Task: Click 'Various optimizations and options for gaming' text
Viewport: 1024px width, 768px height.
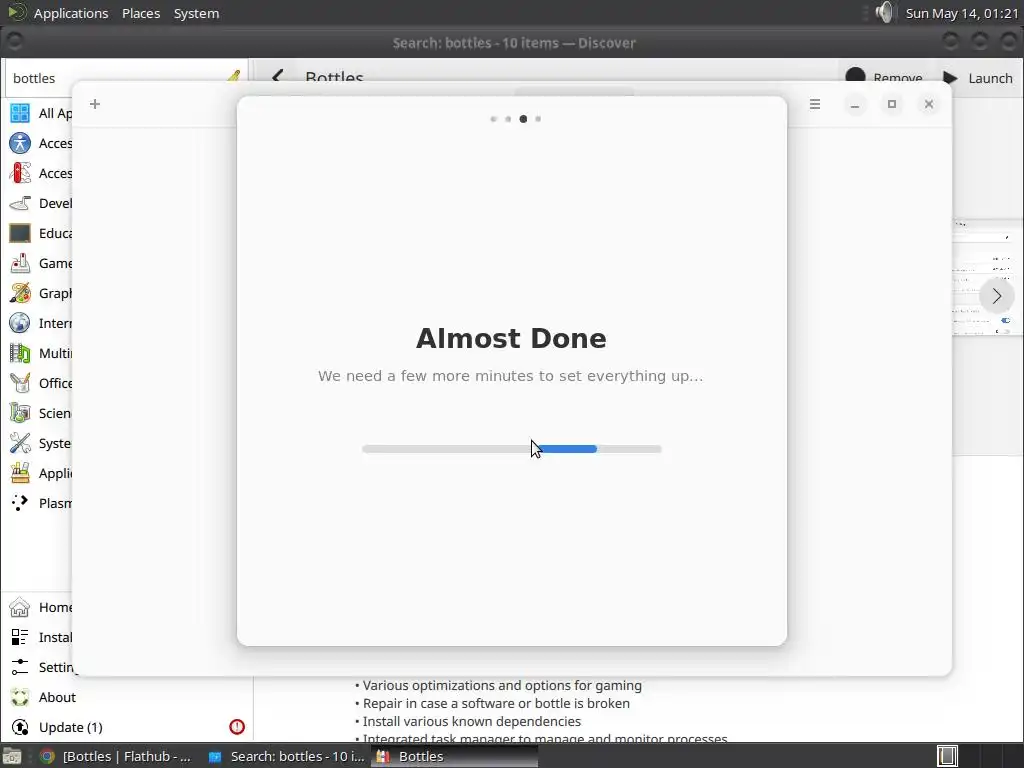Action: click(502, 686)
